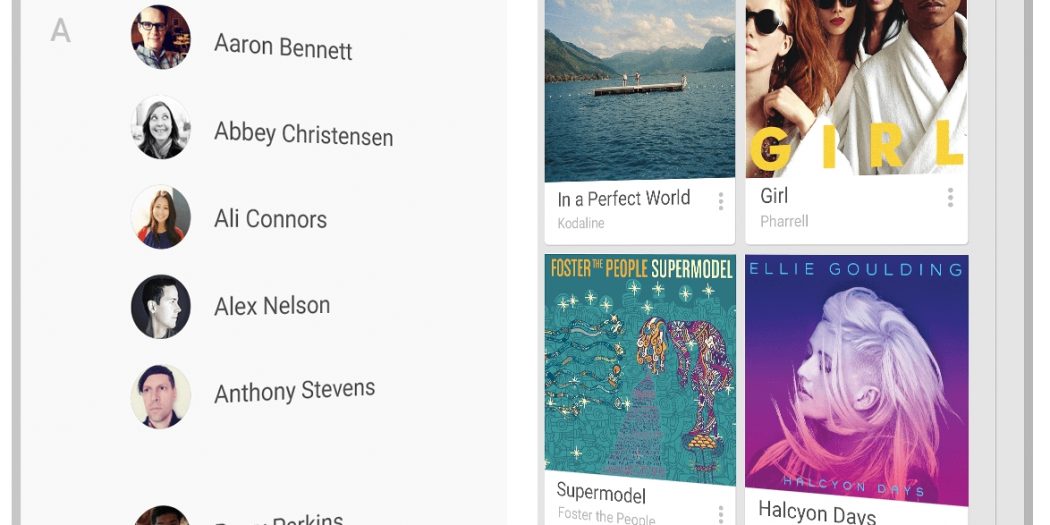Select the Pharrell artist label
The image size is (1050, 525).
coord(784,221)
